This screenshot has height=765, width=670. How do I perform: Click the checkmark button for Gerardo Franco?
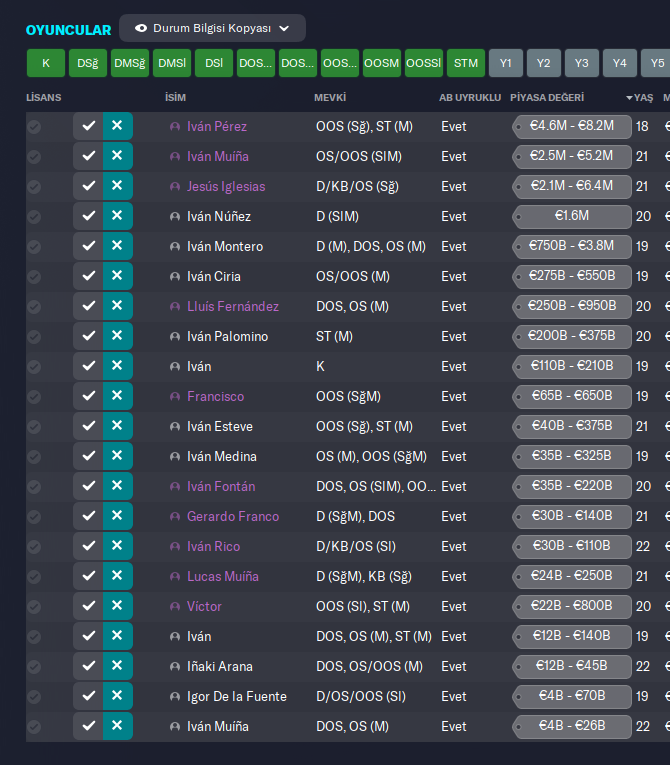pos(88,516)
